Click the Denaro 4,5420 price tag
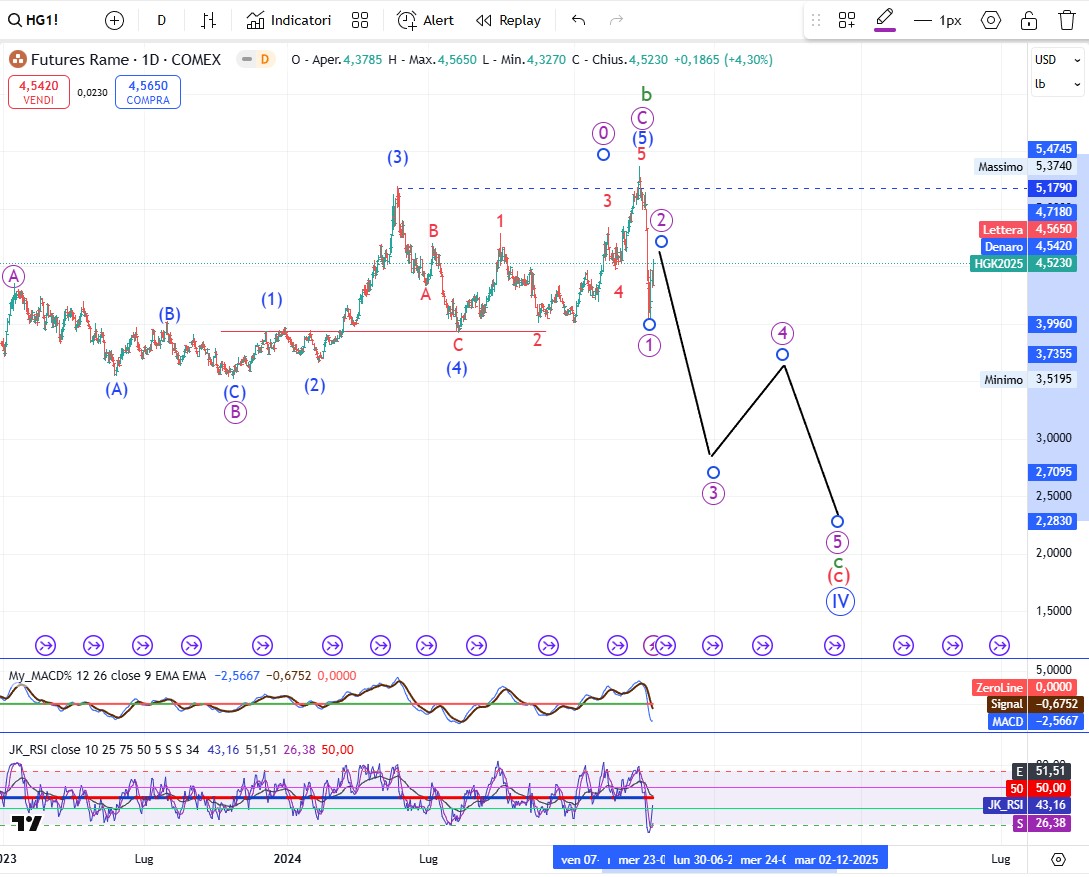 1029,246
